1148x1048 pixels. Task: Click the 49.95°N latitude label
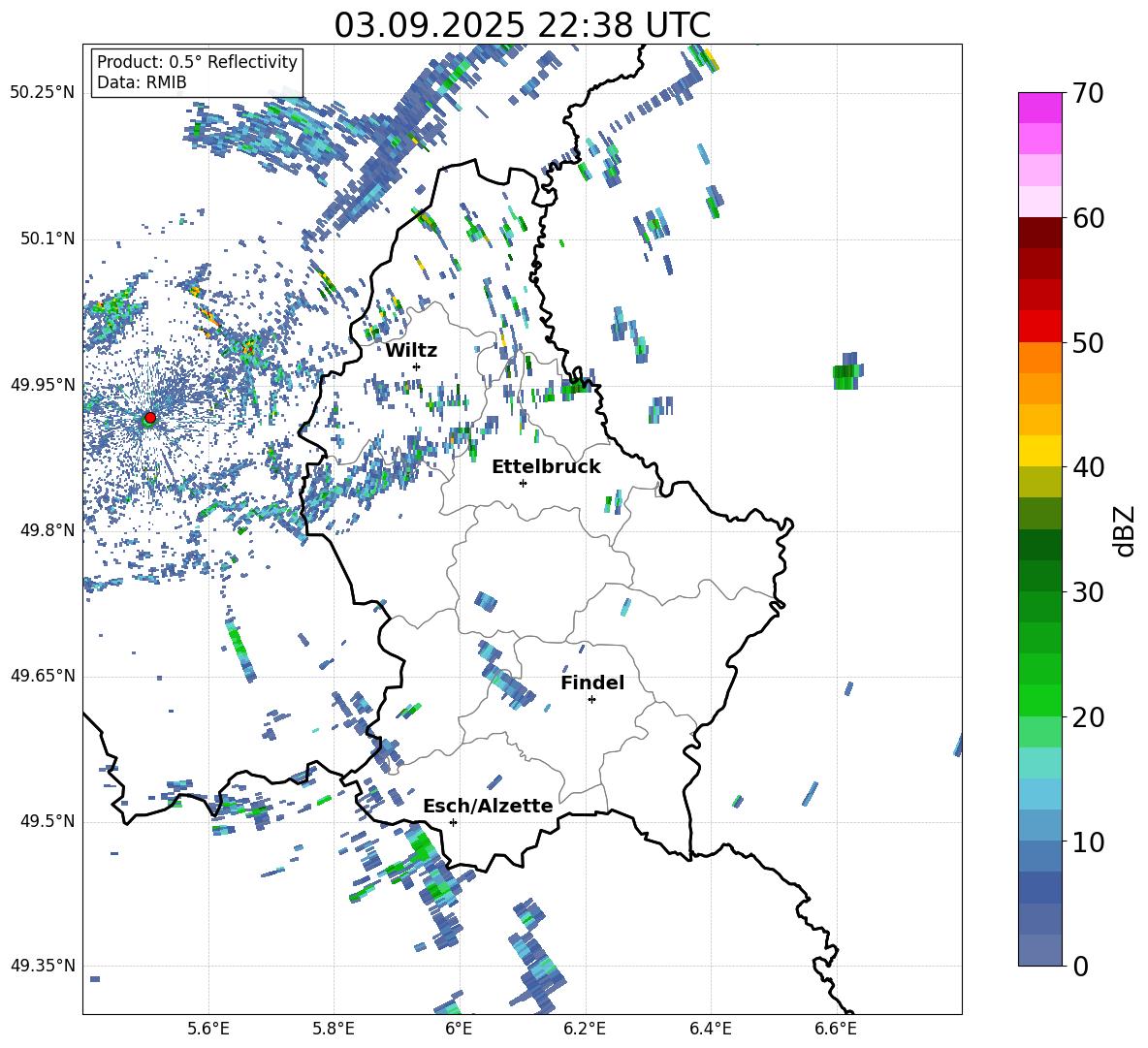pos(43,384)
